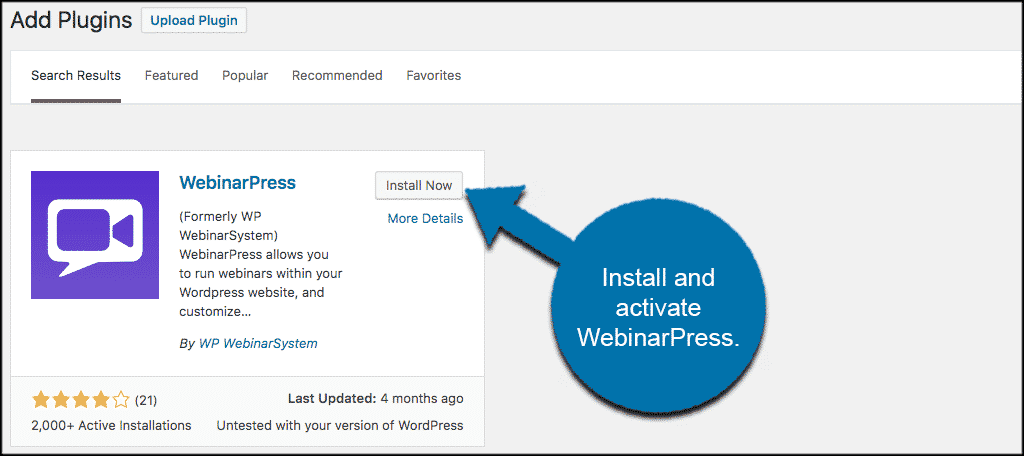This screenshot has height=456, width=1024.
Task: Click the WebinarPress purple camera icon
Action: [x=95, y=235]
